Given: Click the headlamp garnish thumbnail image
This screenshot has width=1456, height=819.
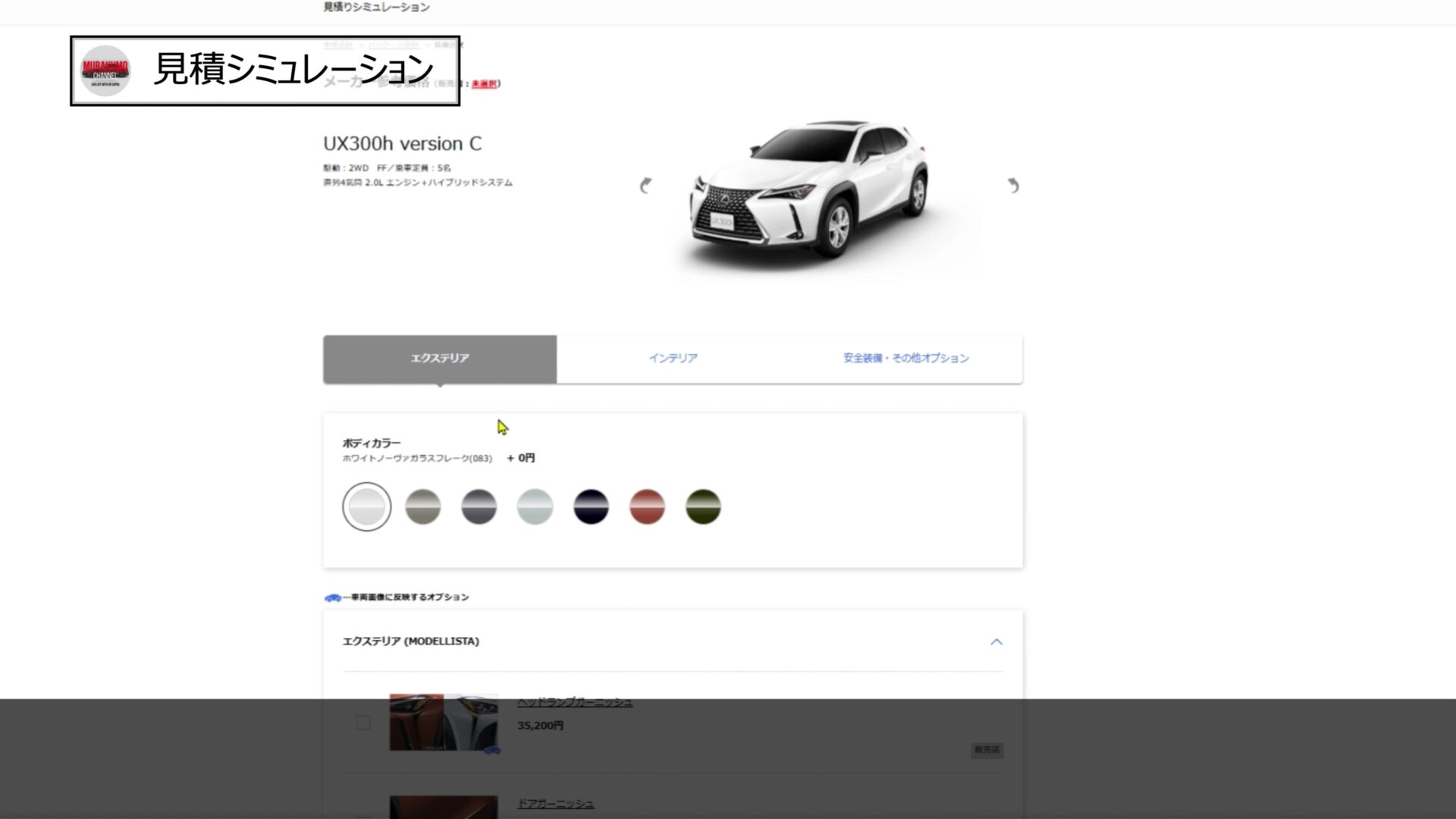Looking at the screenshot, I should pos(443,722).
